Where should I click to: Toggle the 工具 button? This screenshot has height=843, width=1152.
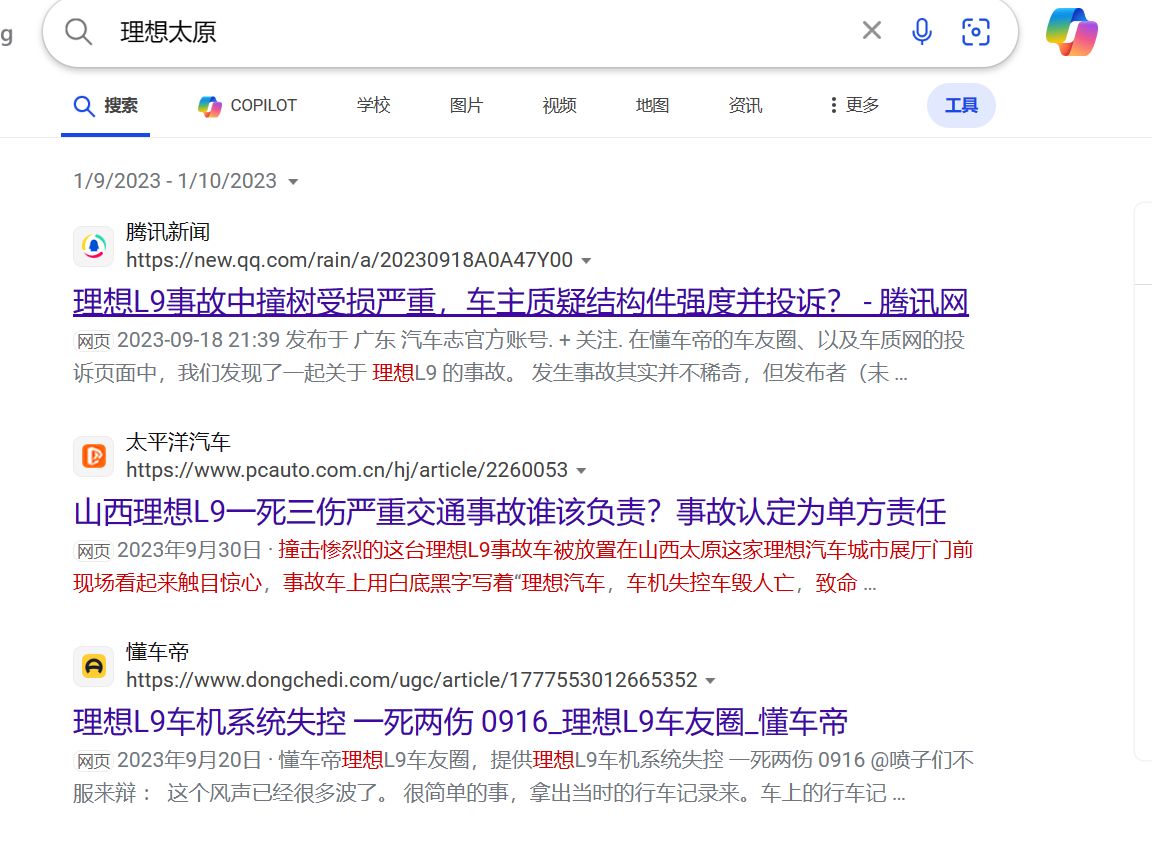pos(961,105)
